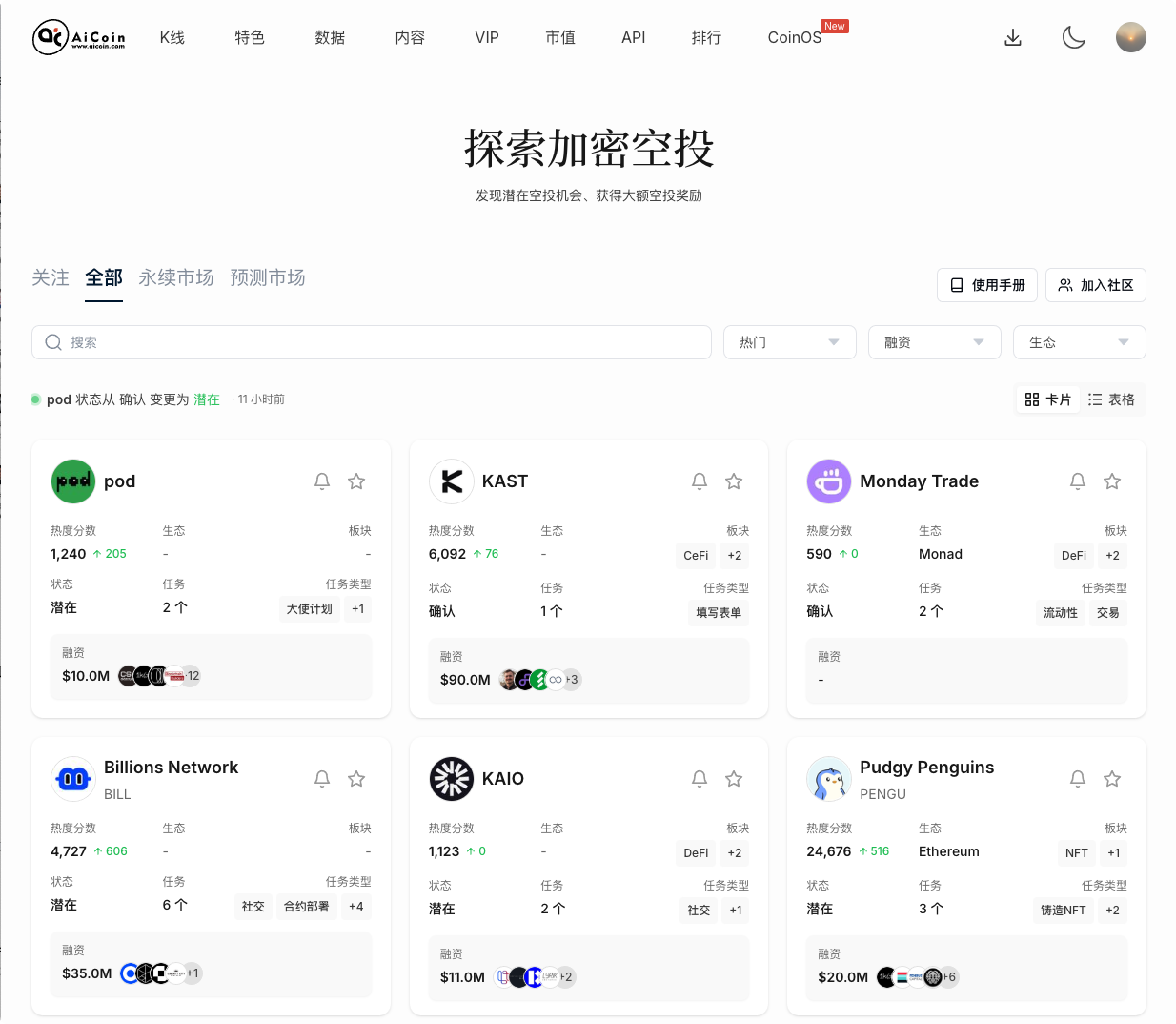Image resolution: width=1176 pixels, height=1024 pixels.
Task: Switch to dark mode via moon icon
Action: [x=1074, y=37]
